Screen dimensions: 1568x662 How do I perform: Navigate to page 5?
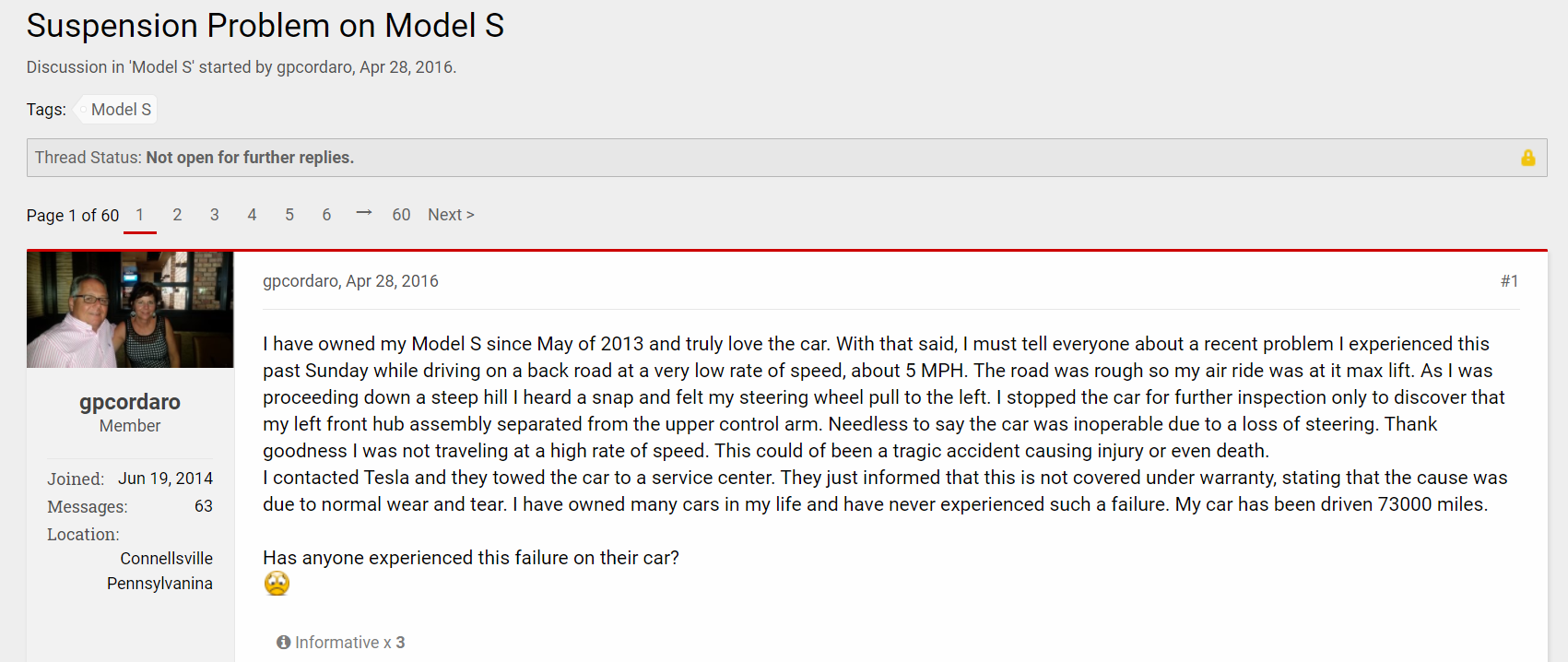(289, 215)
